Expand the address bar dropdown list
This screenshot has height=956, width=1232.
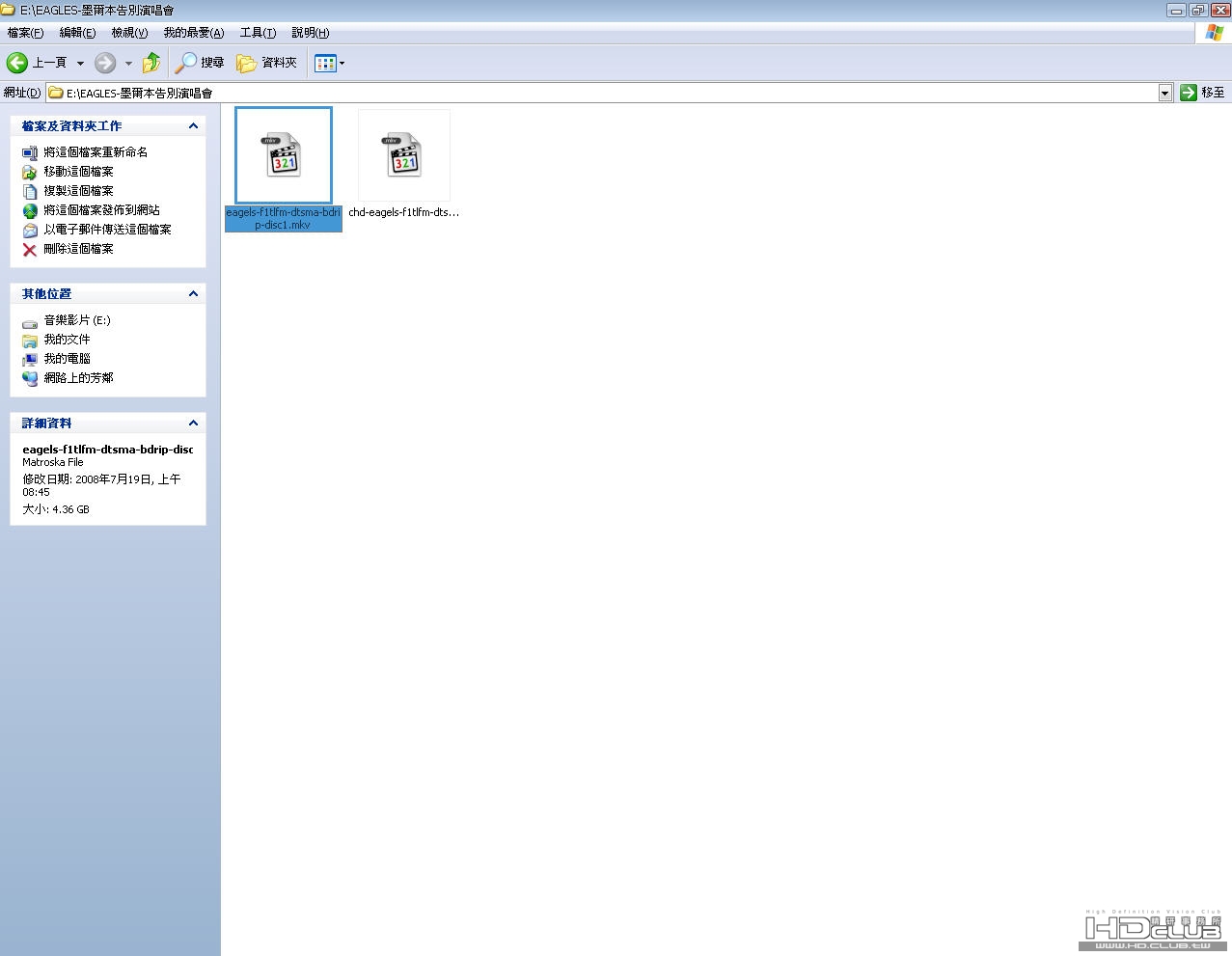[1165, 93]
